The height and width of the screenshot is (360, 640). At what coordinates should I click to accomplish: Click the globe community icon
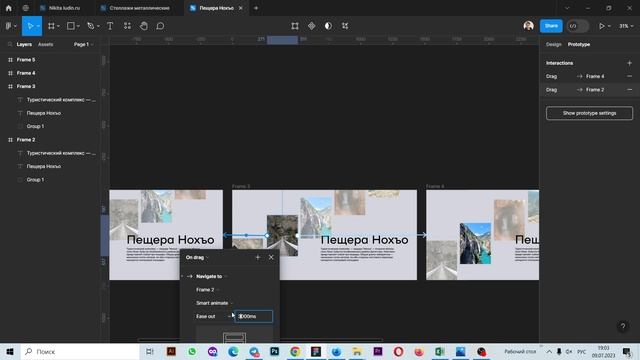click(26, 8)
